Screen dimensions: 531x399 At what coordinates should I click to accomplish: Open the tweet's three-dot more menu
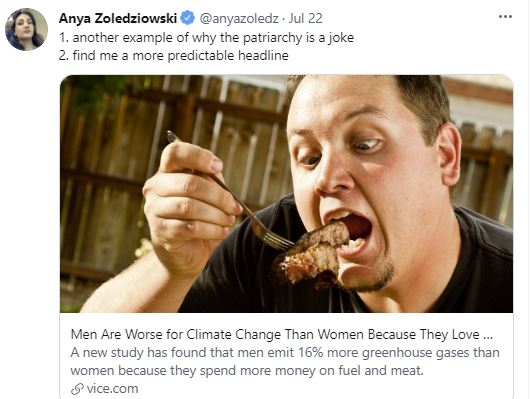pos(505,17)
